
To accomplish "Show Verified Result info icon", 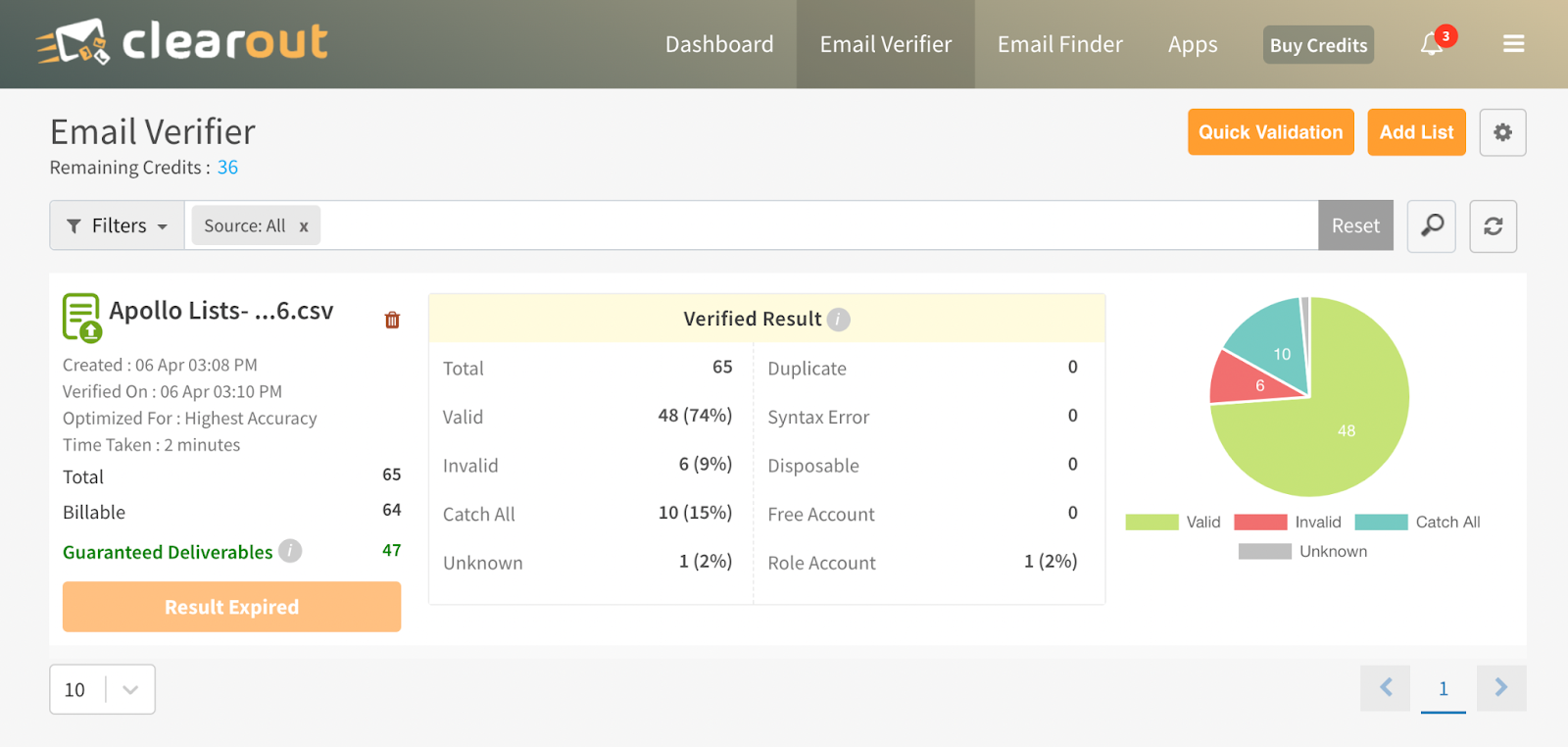I will point(838,320).
